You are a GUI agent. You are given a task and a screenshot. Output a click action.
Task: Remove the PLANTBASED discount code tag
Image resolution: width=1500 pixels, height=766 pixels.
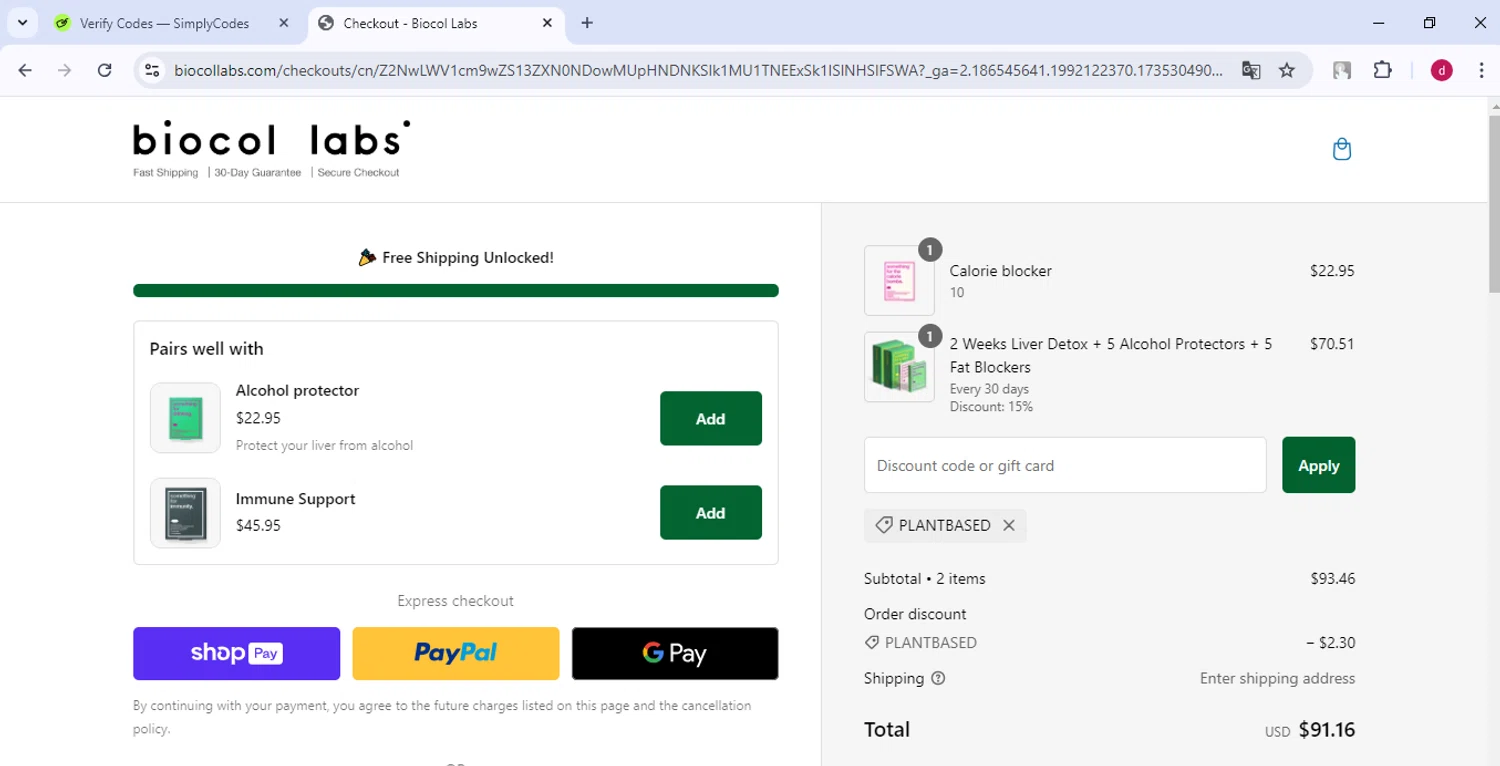tap(1009, 525)
